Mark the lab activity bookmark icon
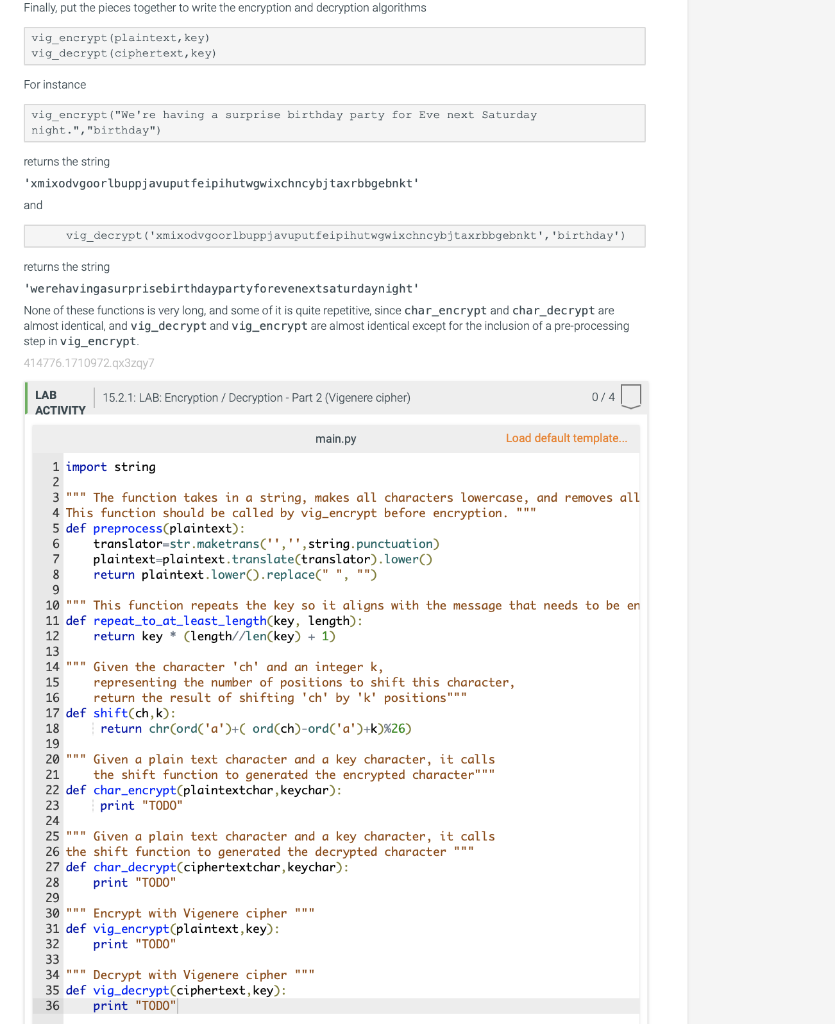The image size is (835, 1024). click(631, 396)
